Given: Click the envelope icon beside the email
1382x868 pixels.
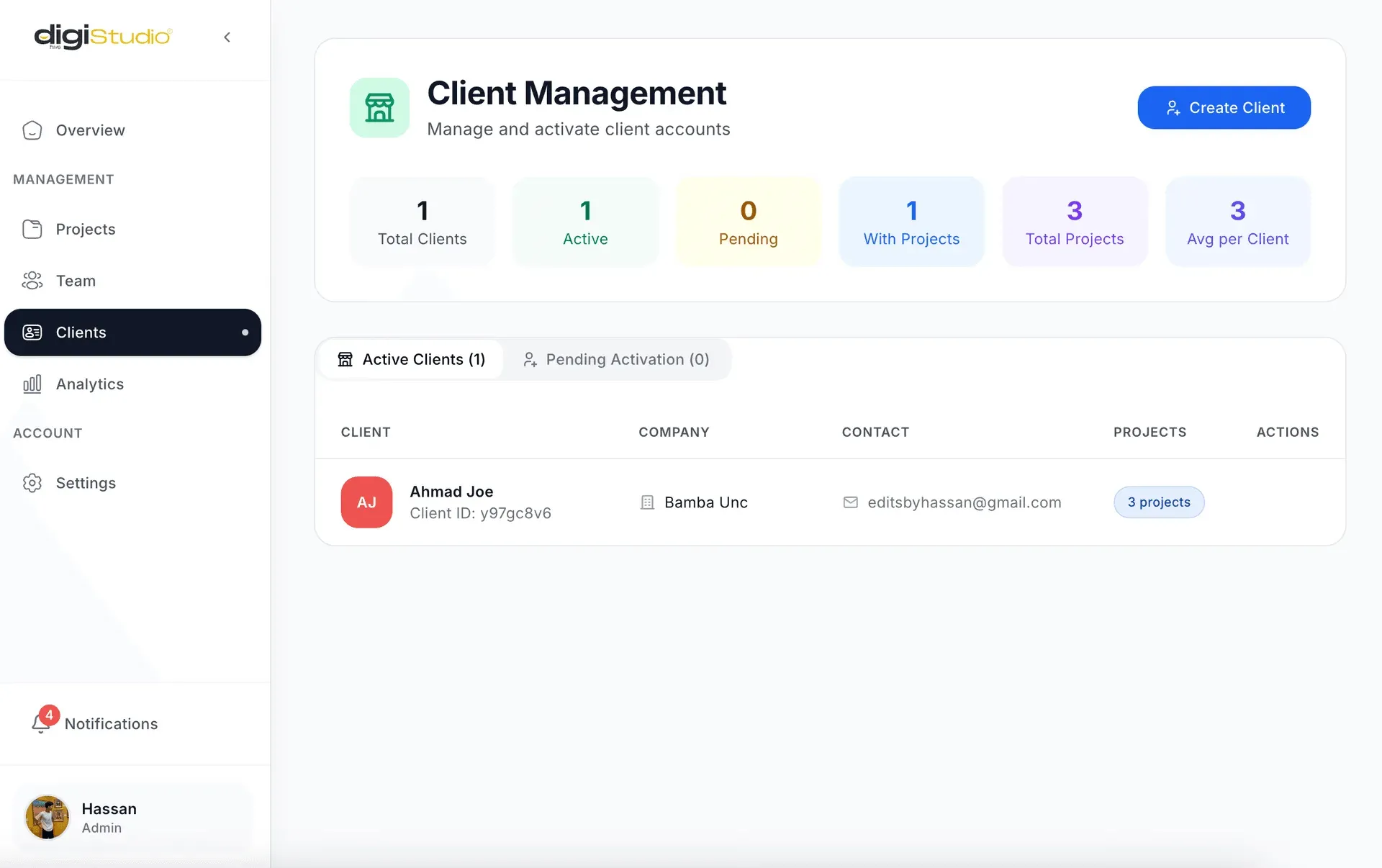Looking at the screenshot, I should pos(850,502).
